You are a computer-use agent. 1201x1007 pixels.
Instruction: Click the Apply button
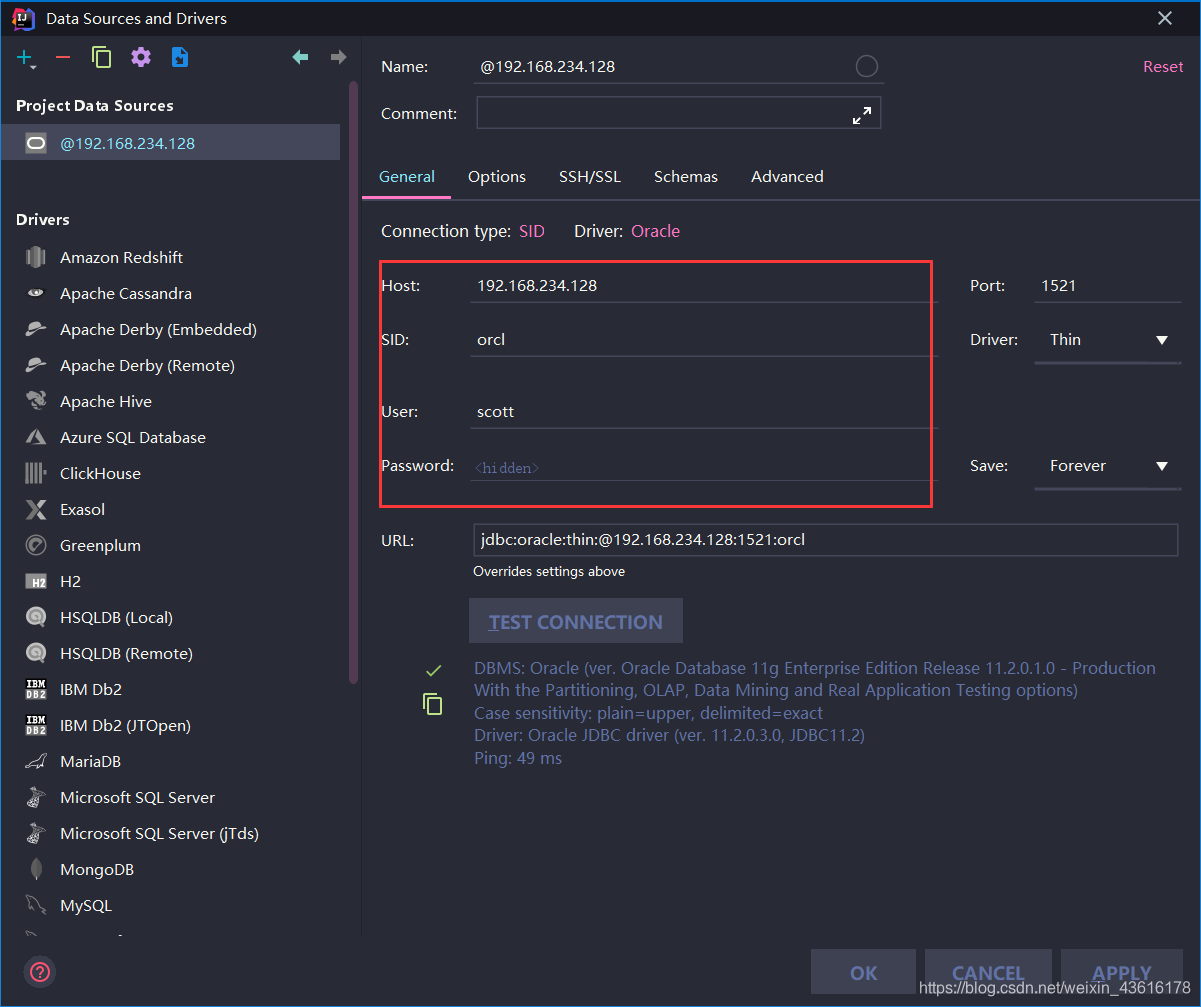coord(1122,973)
